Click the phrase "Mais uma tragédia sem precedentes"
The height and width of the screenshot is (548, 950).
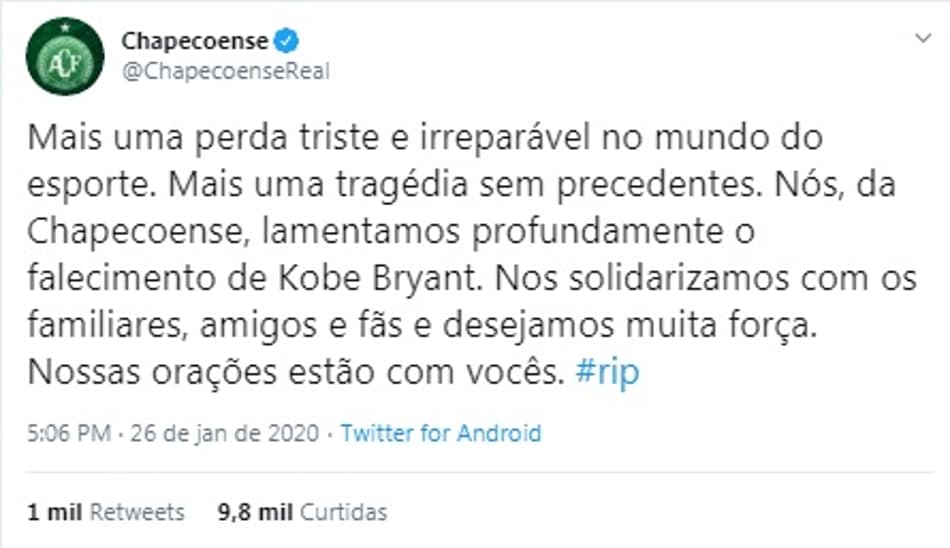pyautogui.click(x=440, y=182)
